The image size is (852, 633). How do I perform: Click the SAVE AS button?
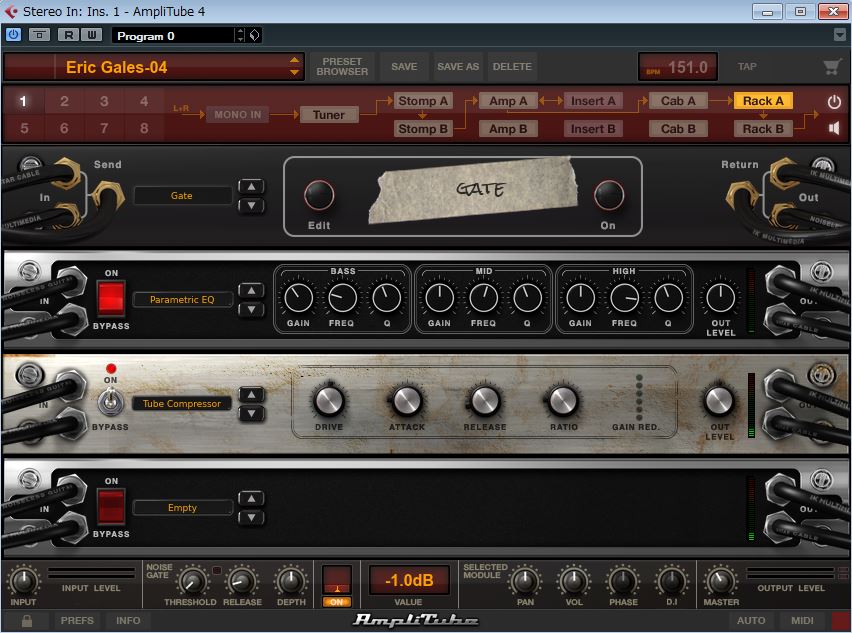pyautogui.click(x=458, y=67)
